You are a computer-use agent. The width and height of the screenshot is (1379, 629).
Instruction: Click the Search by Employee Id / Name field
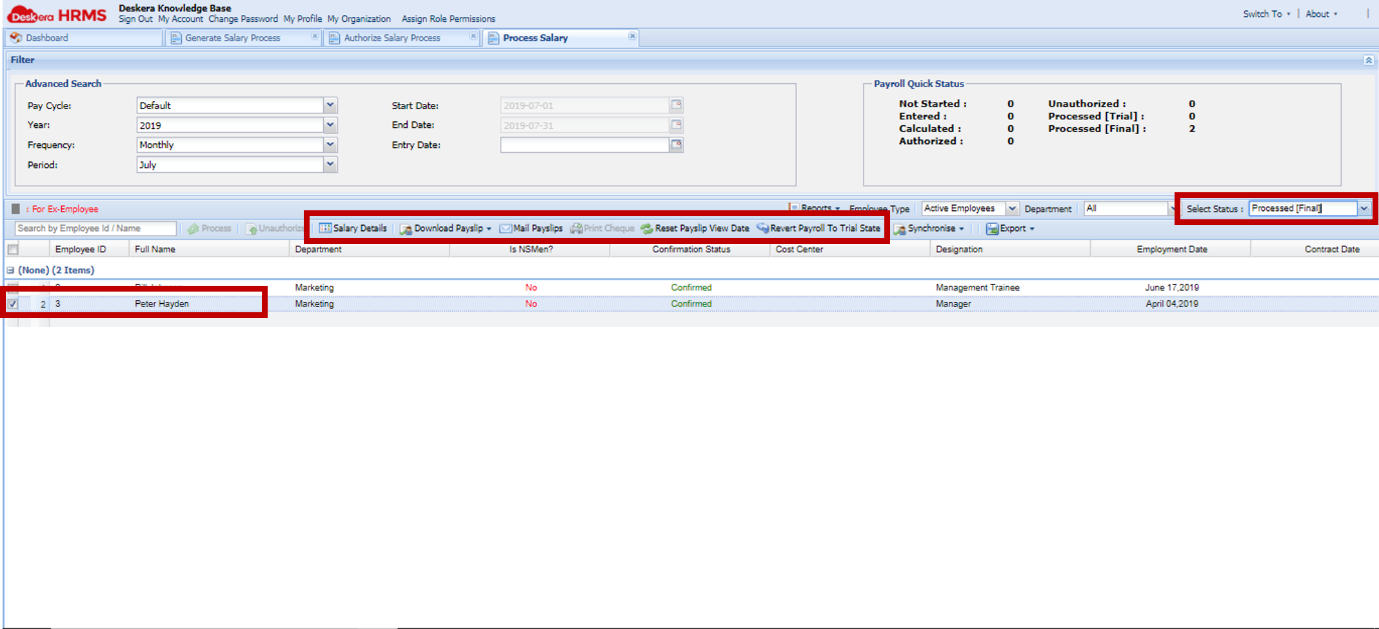(x=96, y=229)
